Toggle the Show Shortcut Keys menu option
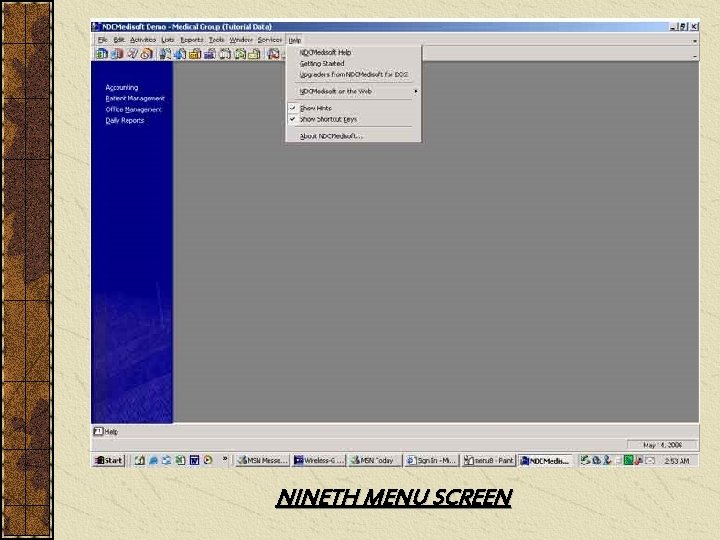720x540 pixels. (353, 119)
